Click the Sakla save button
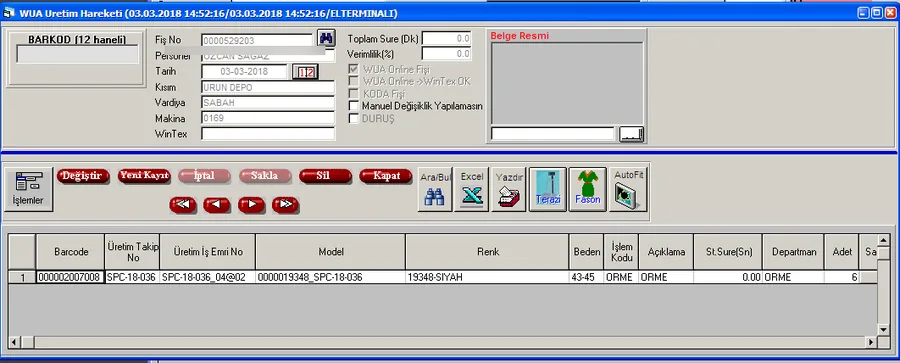 pos(265,176)
